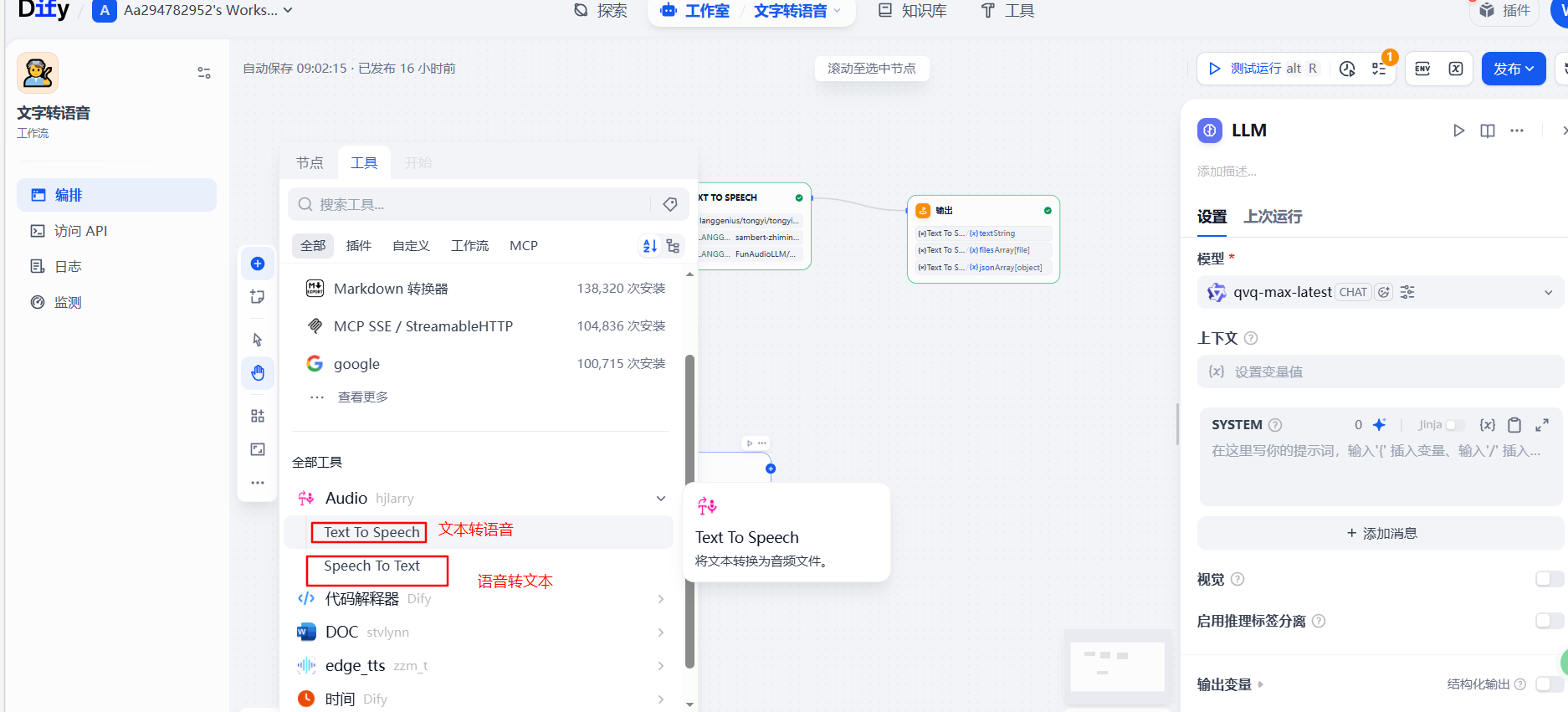Toggle the 结构化输出 switch

tap(1550, 684)
